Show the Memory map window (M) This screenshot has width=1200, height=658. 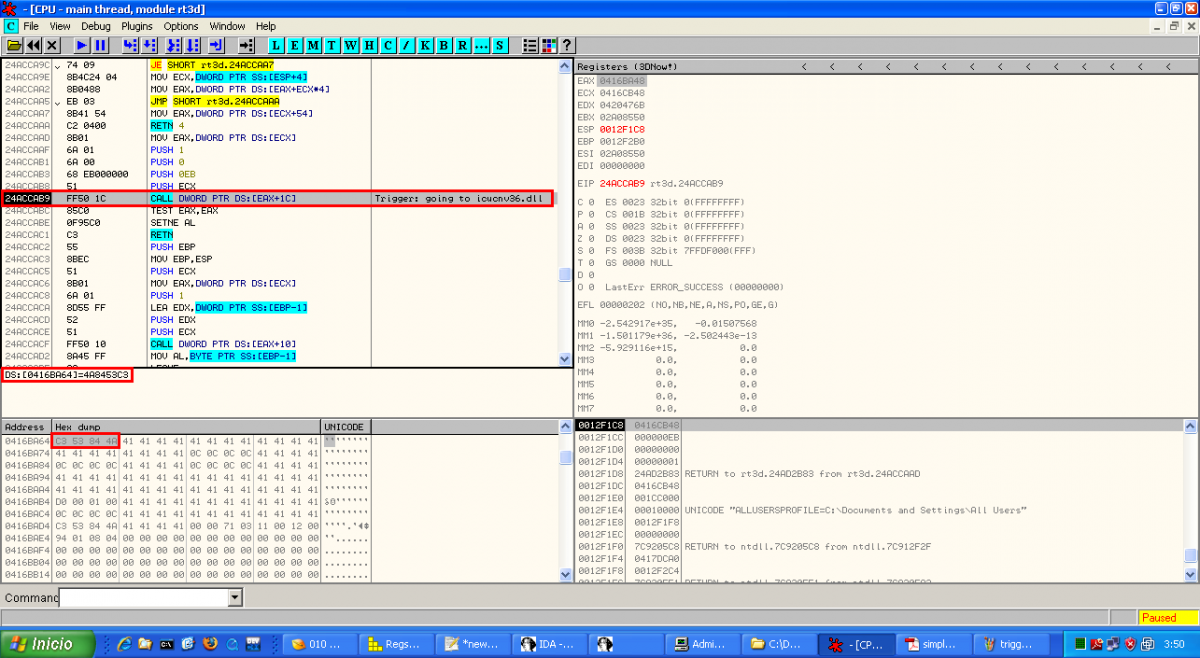tap(314, 46)
